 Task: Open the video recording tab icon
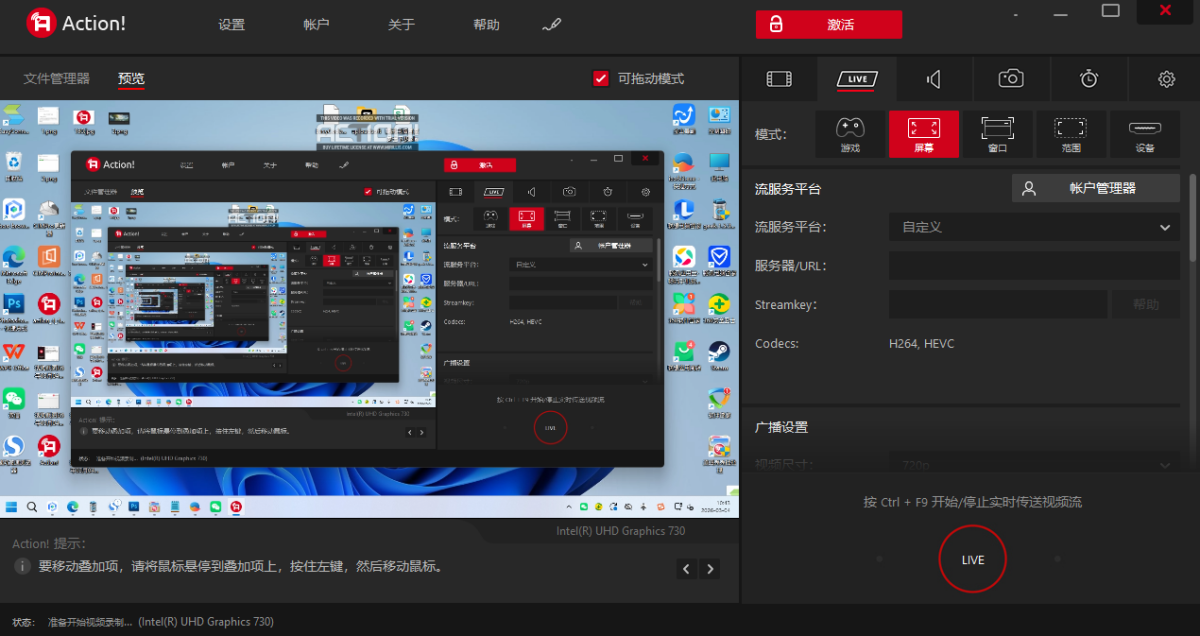[x=779, y=79]
